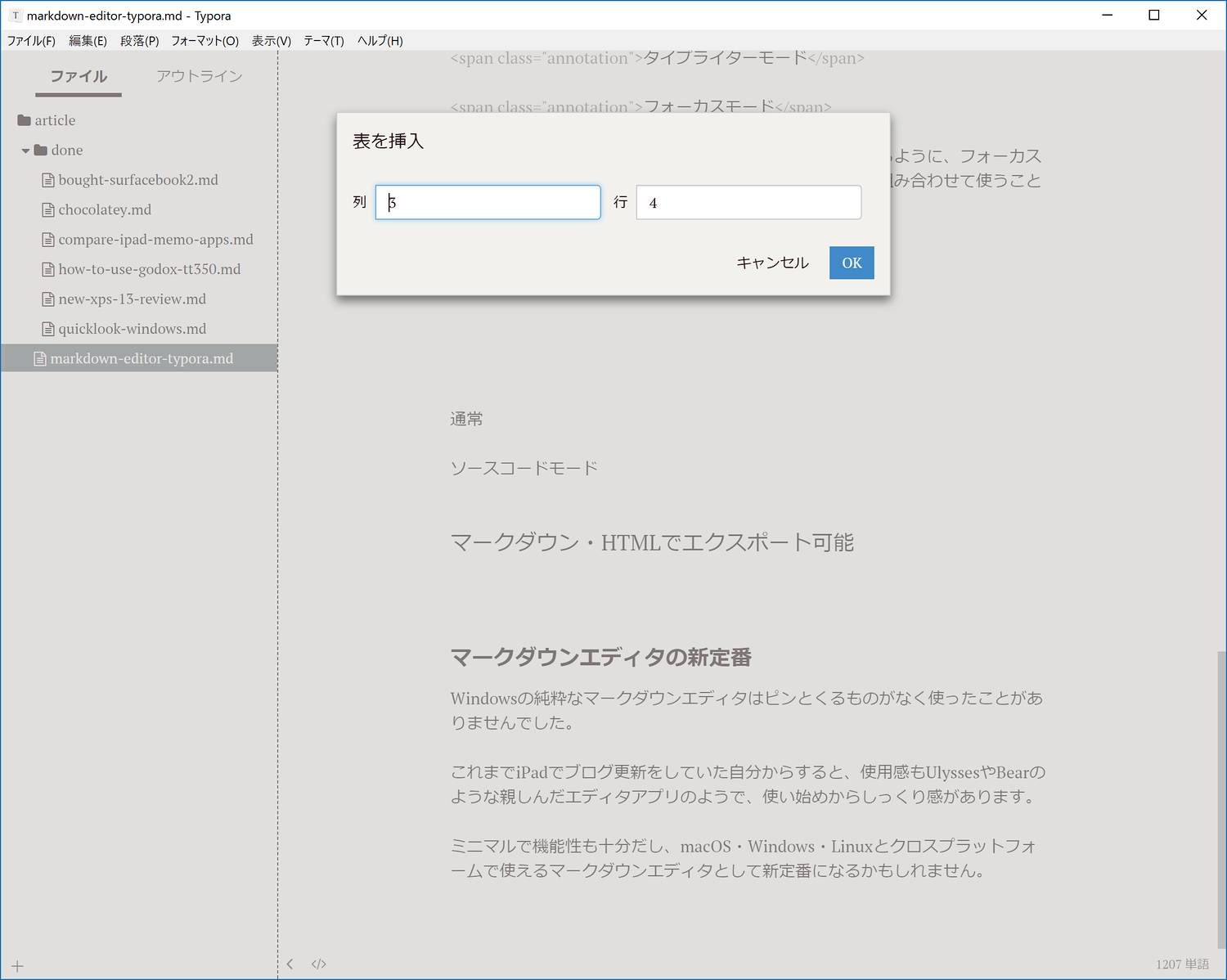Screen dimensions: 1227x980
Task: Click file icon of bought-surfacebook2.md
Action: (48, 181)
